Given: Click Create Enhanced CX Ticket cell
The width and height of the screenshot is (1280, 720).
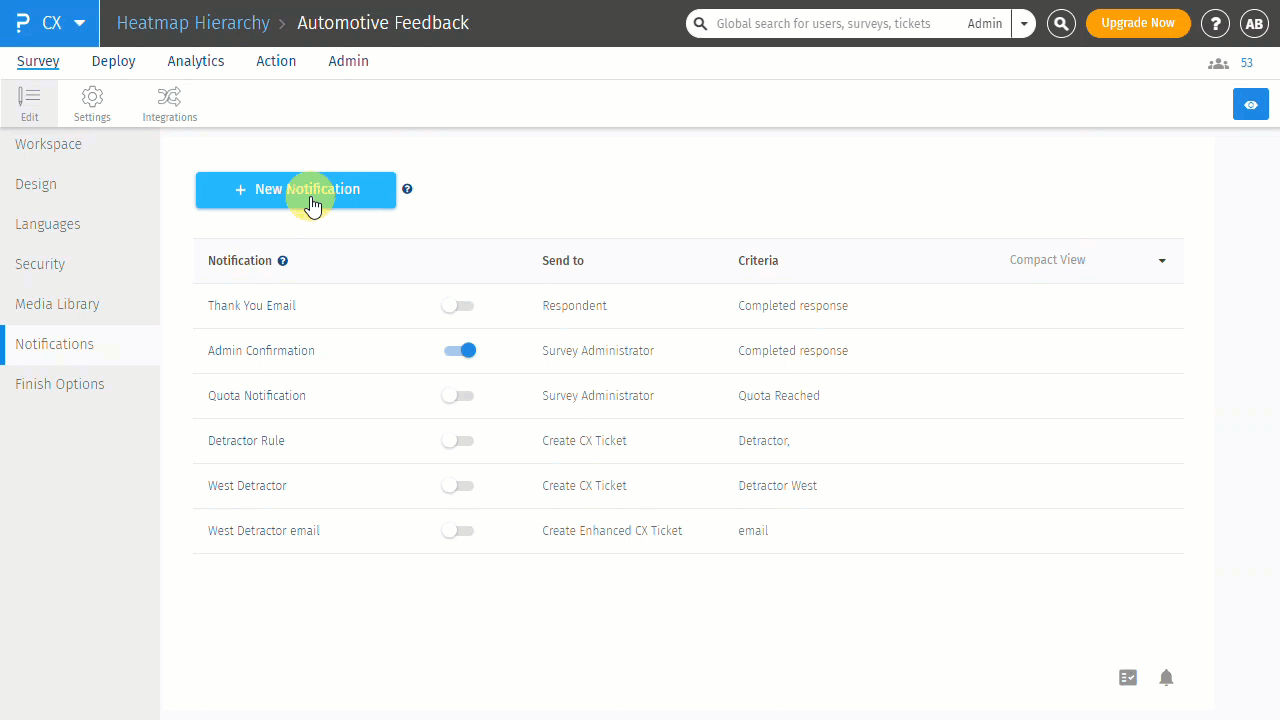Looking at the screenshot, I should click(x=612, y=531).
